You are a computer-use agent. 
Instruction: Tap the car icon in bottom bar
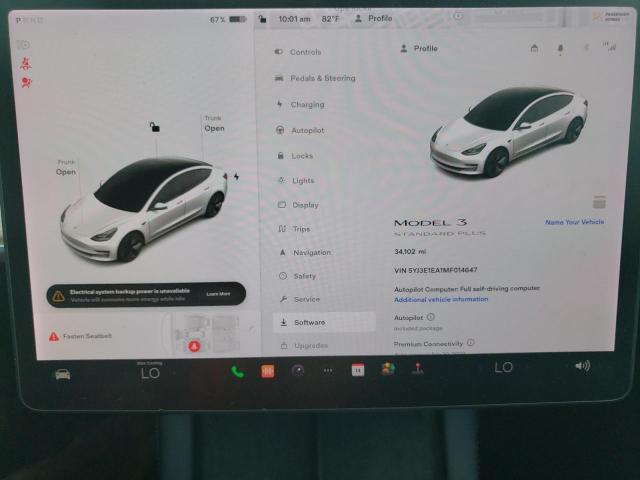(x=63, y=374)
